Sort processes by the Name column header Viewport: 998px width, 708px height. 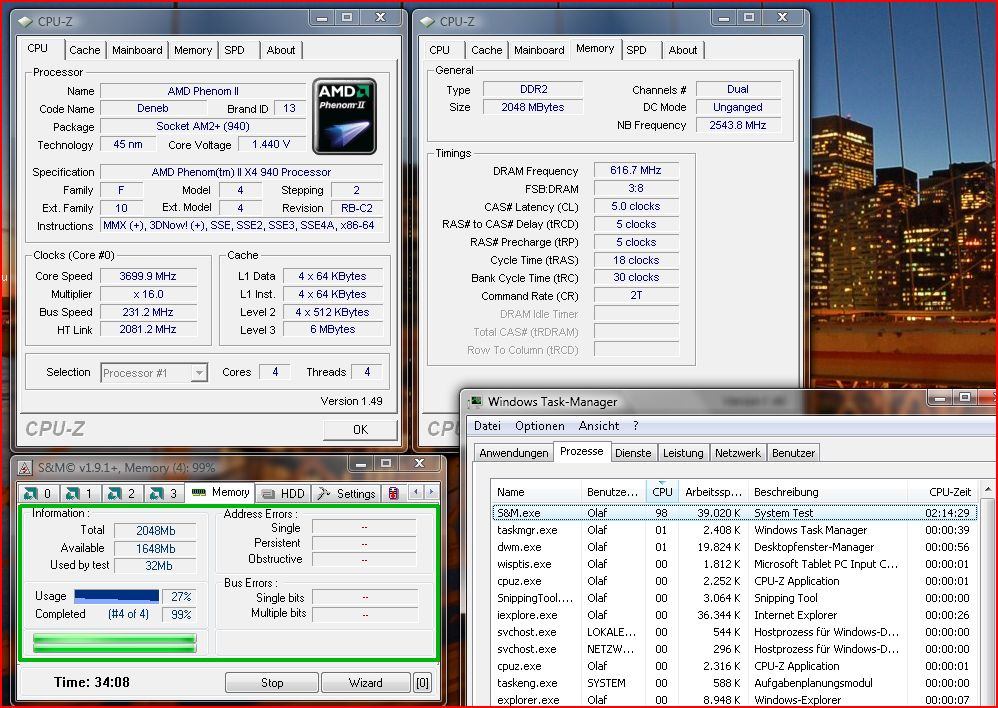point(536,492)
